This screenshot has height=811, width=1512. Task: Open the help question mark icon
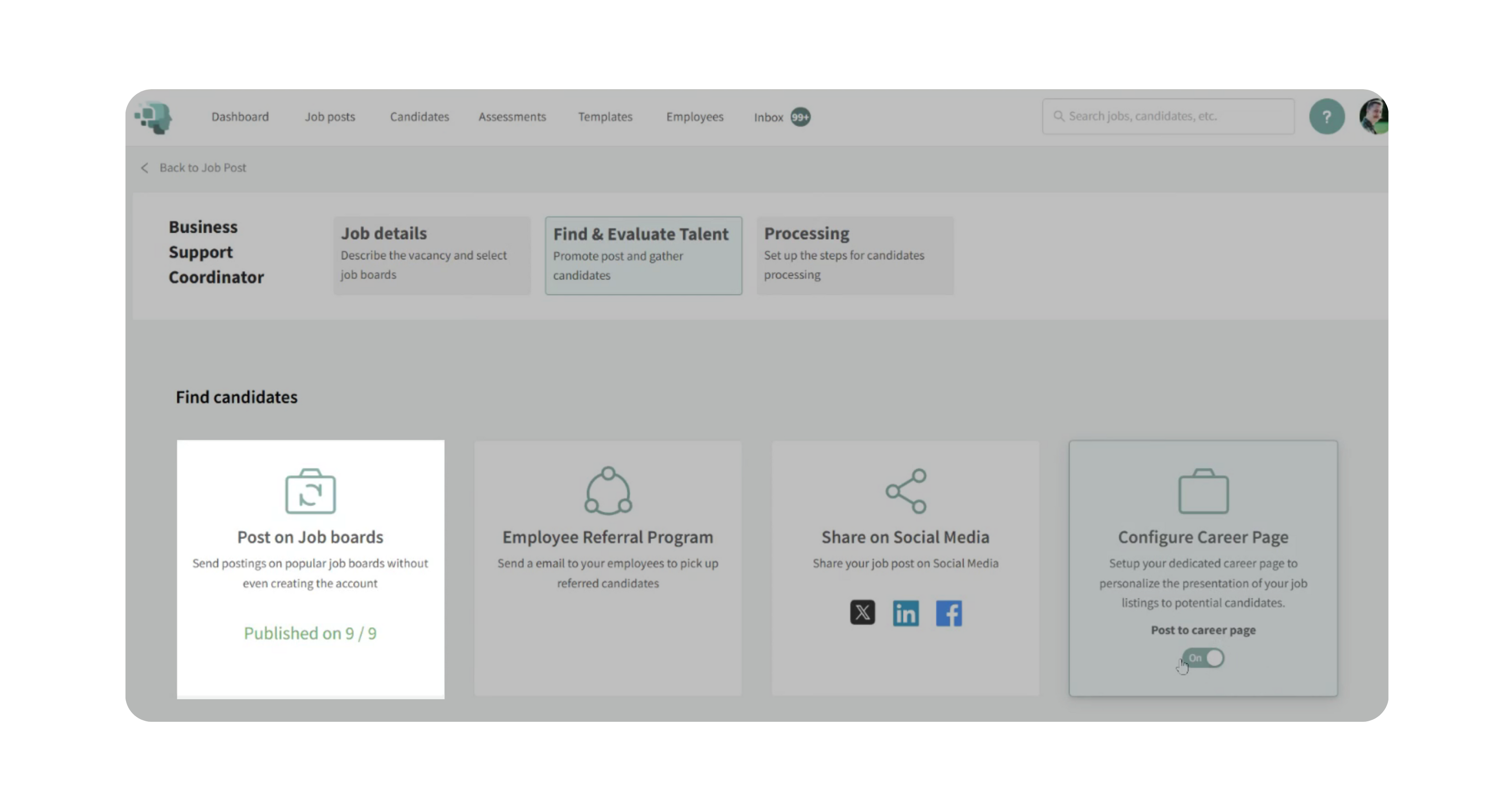pyautogui.click(x=1326, y=117)
